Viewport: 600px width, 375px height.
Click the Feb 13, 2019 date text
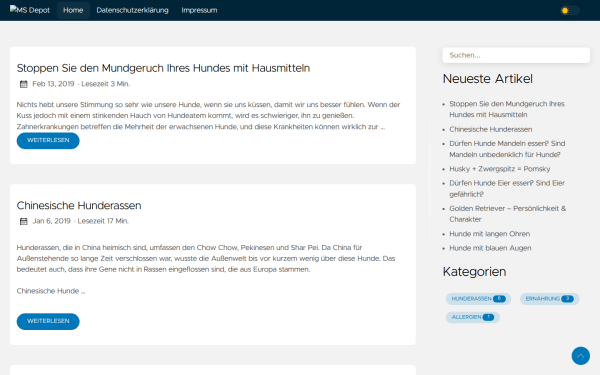point(53,84)
